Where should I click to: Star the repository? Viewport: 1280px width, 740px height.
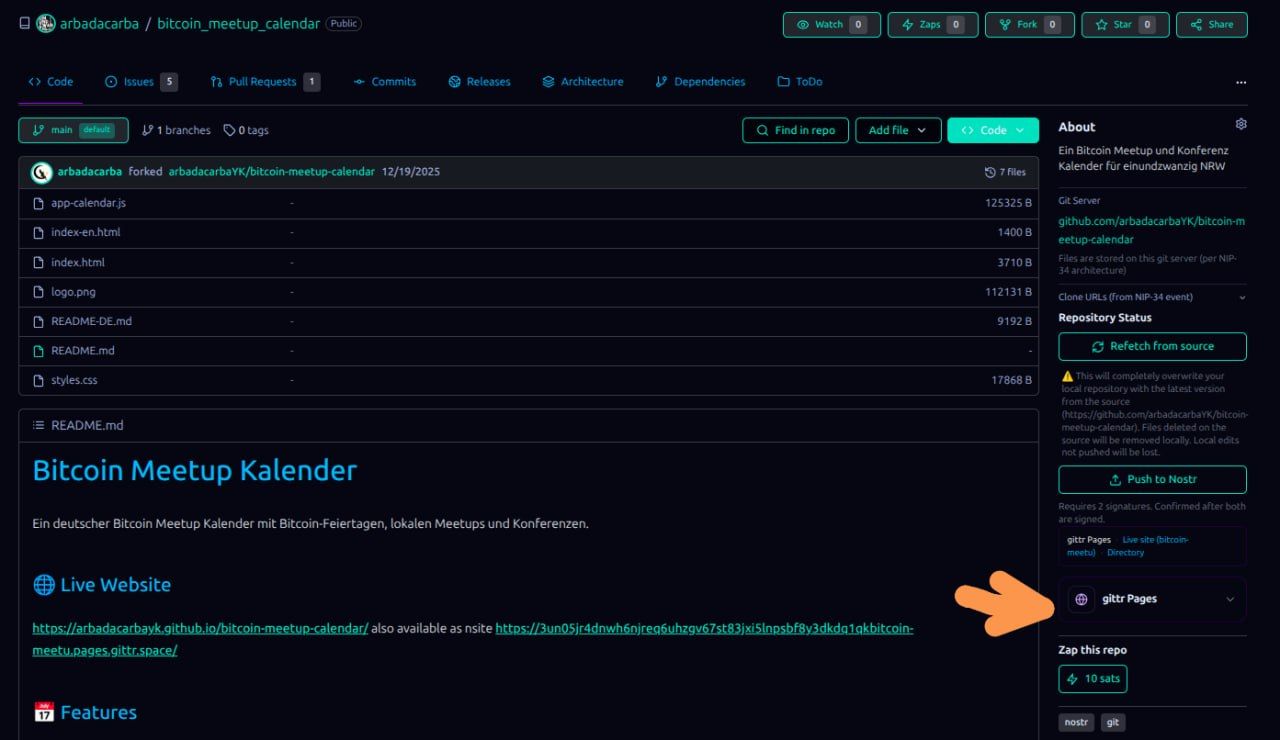point(1125,25)
